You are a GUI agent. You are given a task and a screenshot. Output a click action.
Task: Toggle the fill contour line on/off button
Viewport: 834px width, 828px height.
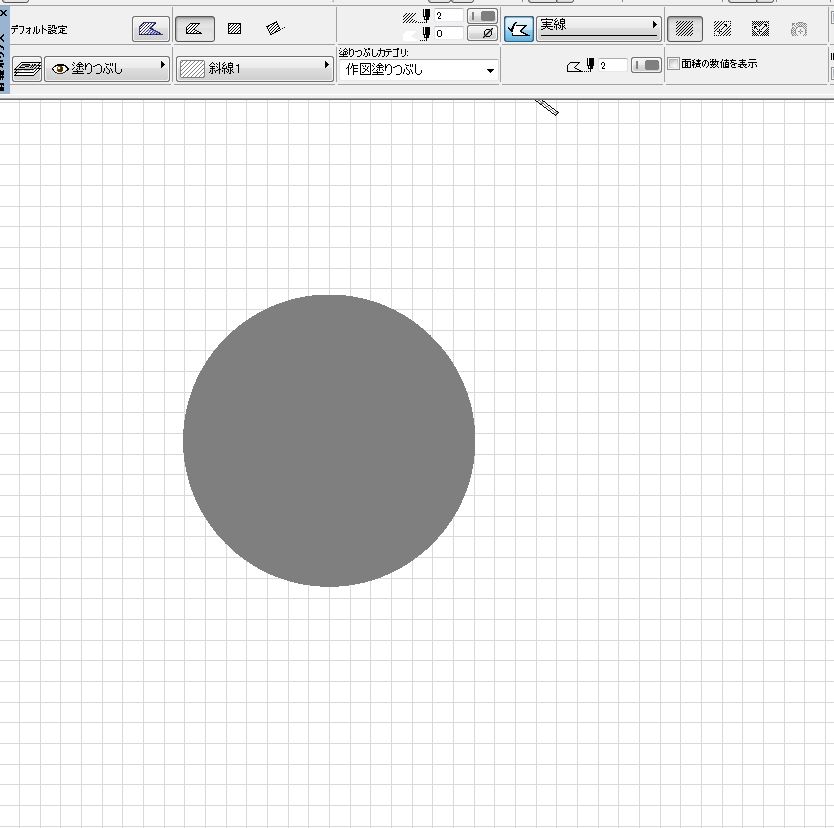click(x=519, y=29)
